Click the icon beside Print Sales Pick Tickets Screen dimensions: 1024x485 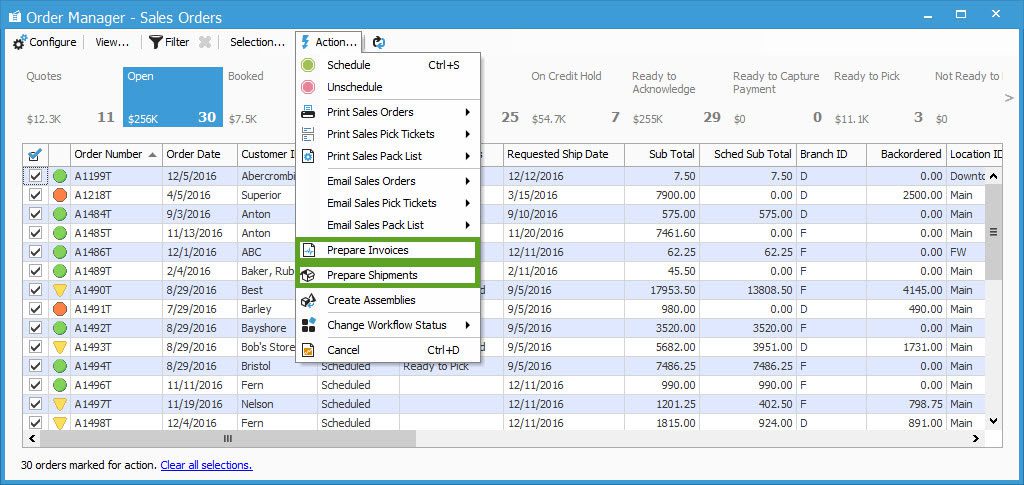click(x=308, y=134)
